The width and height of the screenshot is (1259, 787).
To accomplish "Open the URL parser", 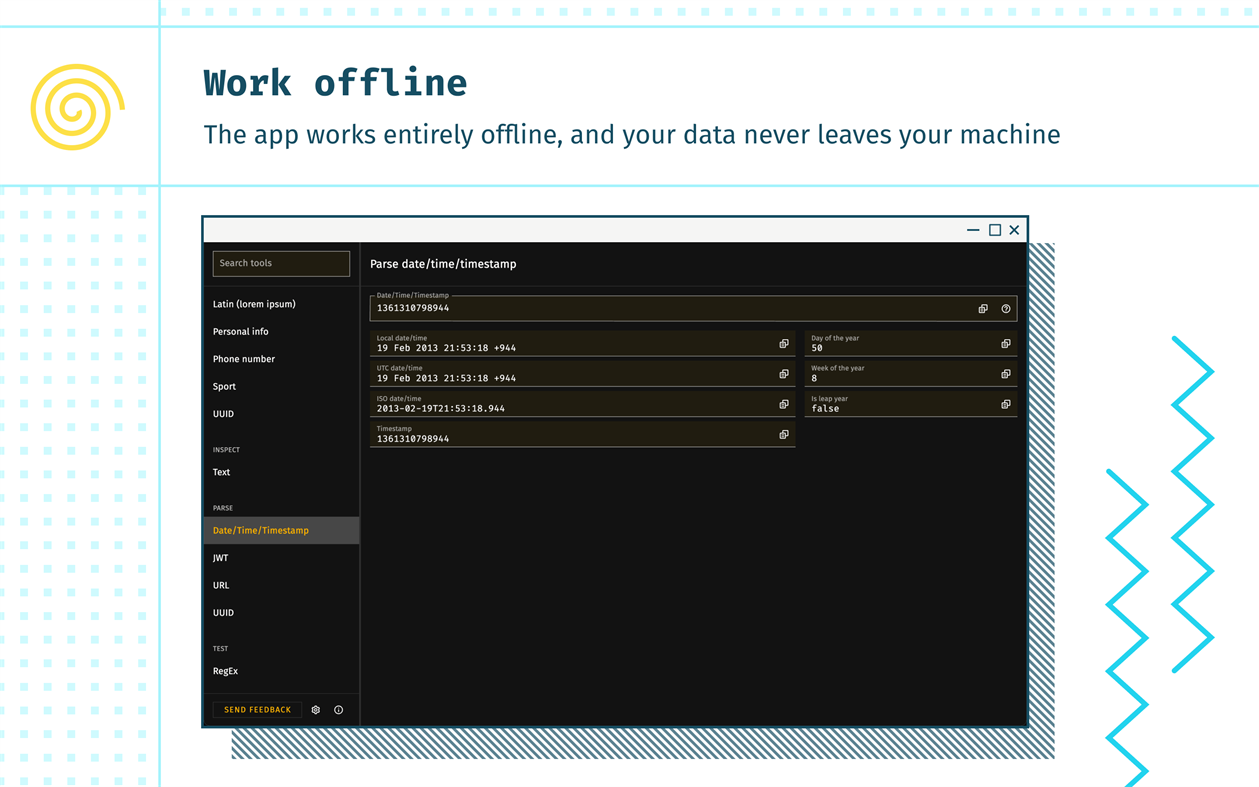I will point(221,586).
